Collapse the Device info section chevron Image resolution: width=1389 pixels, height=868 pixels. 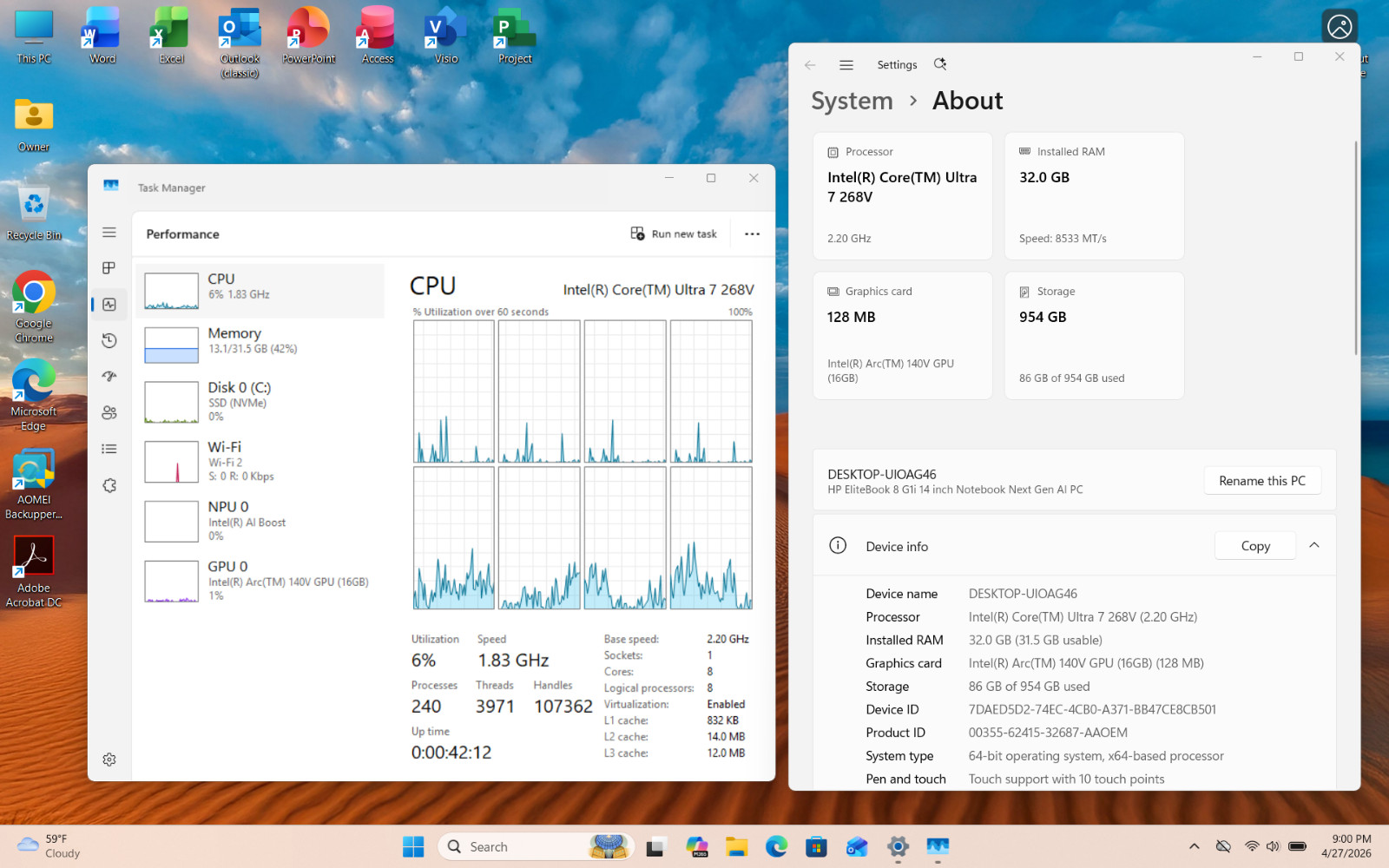(1314, 545)
